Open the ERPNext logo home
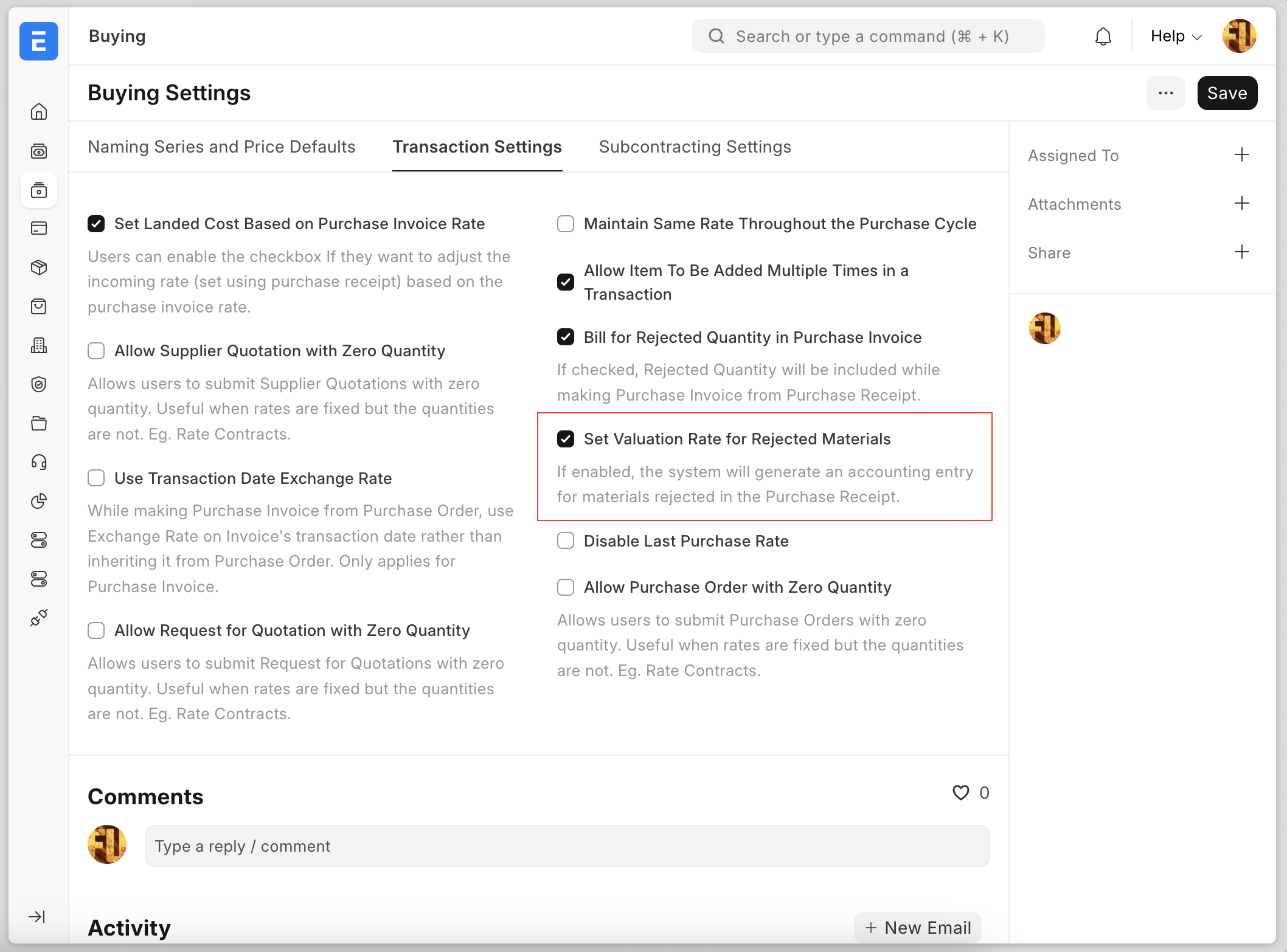1287x952 pixels. pos(39,41)
